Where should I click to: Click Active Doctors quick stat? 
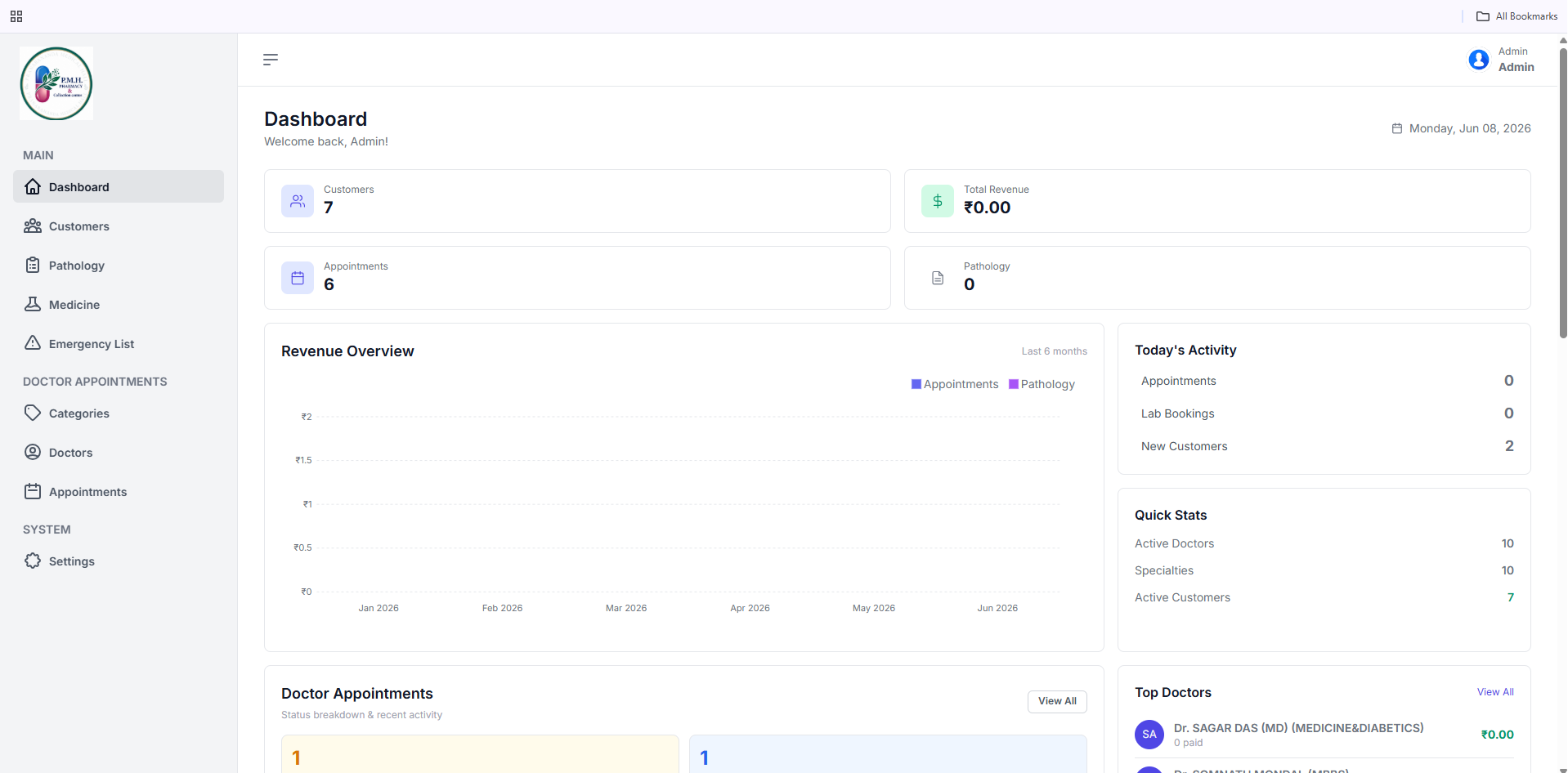[x=1324, y=543]
